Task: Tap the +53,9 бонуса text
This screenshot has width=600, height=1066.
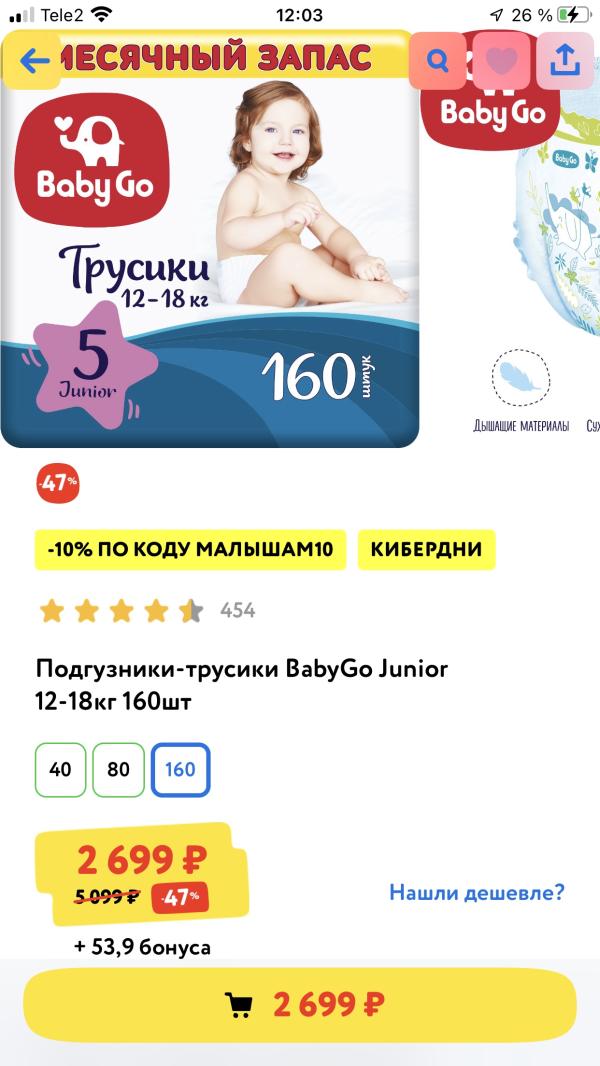Action: [x=143, y=947]
